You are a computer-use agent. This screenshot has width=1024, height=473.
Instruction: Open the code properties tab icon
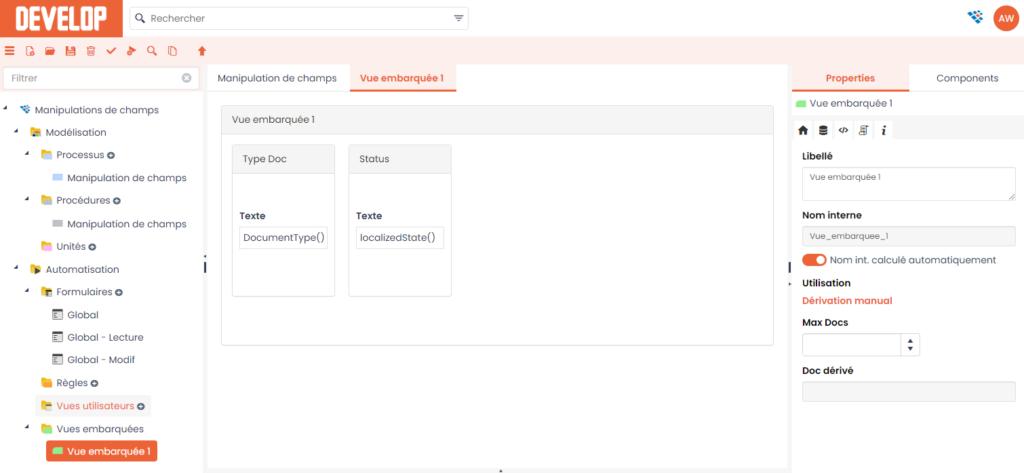point(843,130)
